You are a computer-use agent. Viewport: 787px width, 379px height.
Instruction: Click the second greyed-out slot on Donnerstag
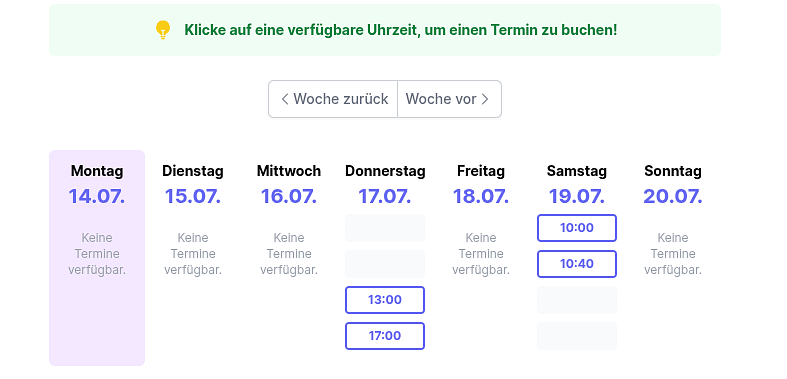[x=385, y=264]
